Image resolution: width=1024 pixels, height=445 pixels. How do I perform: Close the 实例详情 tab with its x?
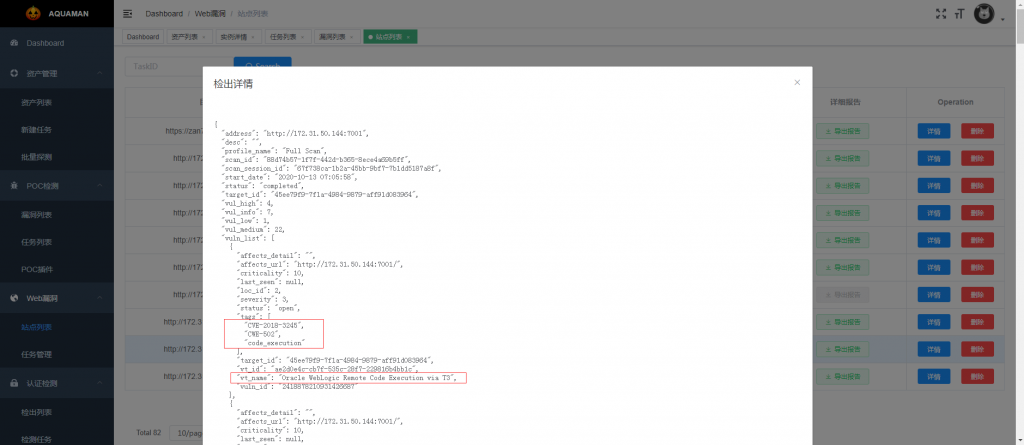pos(253,37)
